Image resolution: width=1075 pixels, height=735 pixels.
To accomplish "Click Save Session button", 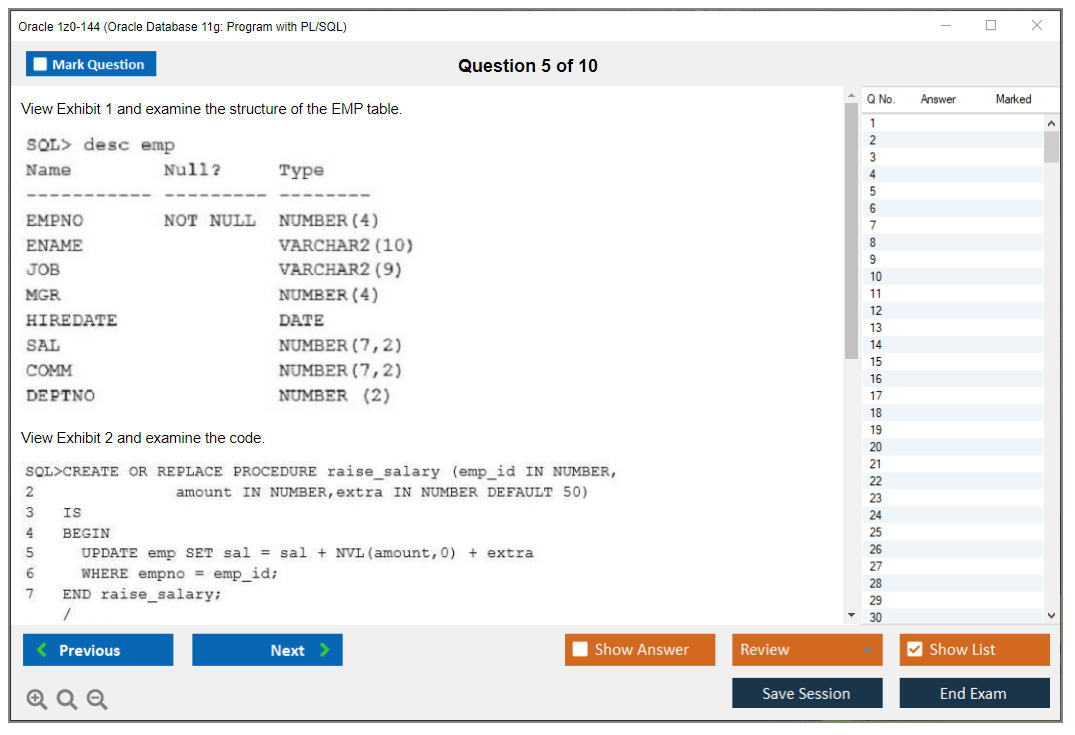I will click(x=807, y=693).
